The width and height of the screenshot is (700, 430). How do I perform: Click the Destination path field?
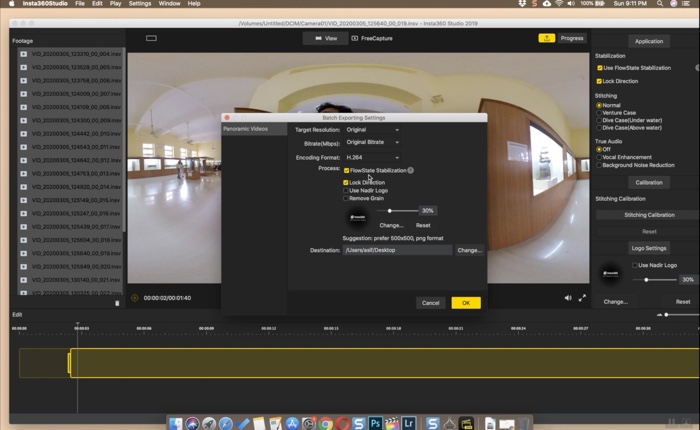coord(397,250)
